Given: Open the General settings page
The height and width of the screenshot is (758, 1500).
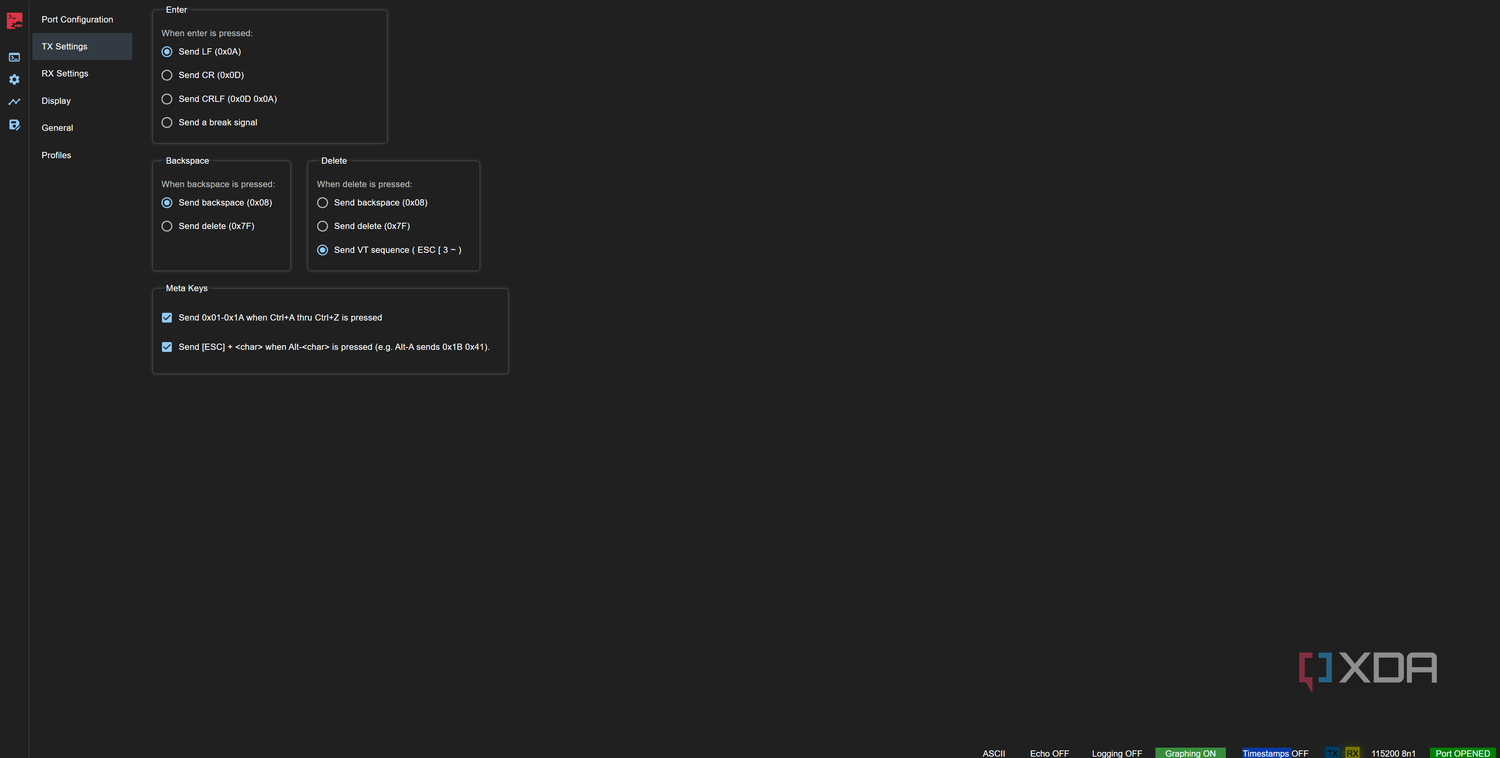Looking at the screenshot, I should click(x=82, y=128).
